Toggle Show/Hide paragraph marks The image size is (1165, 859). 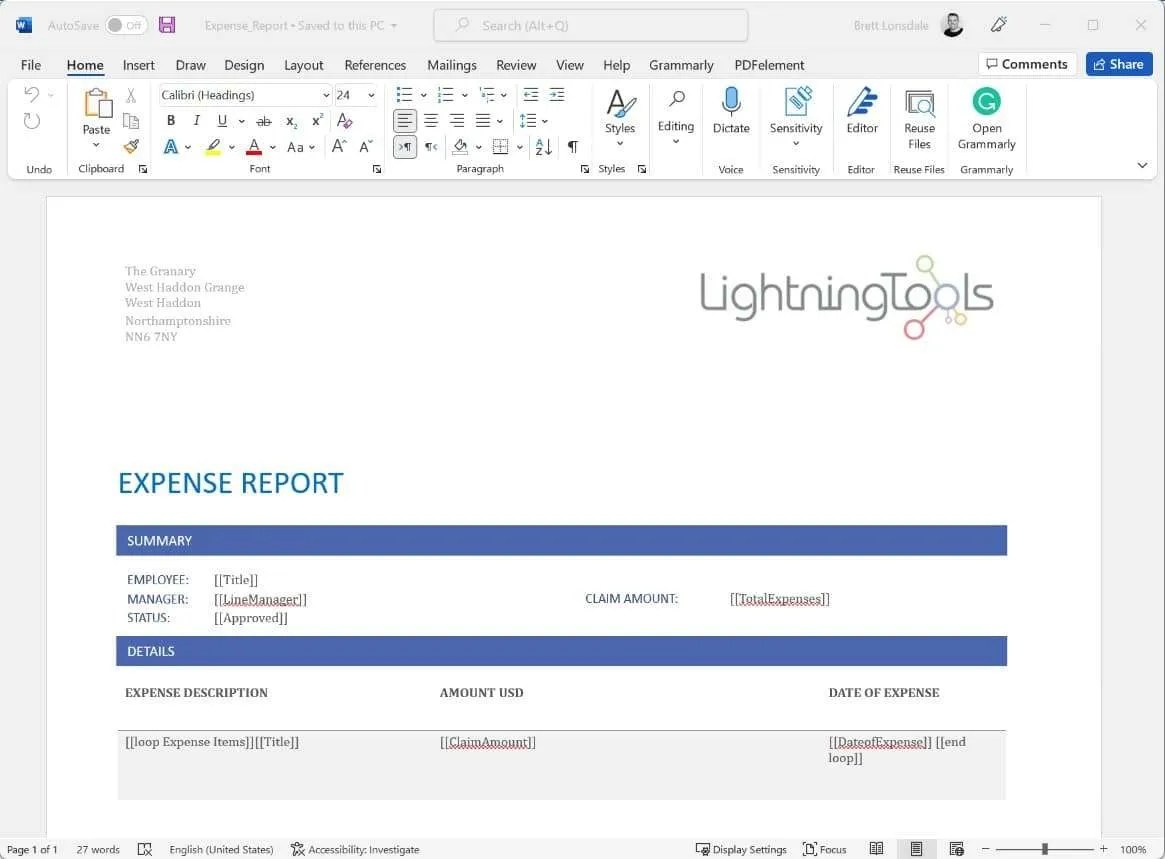pyautogui.click(x=573, y=146)
